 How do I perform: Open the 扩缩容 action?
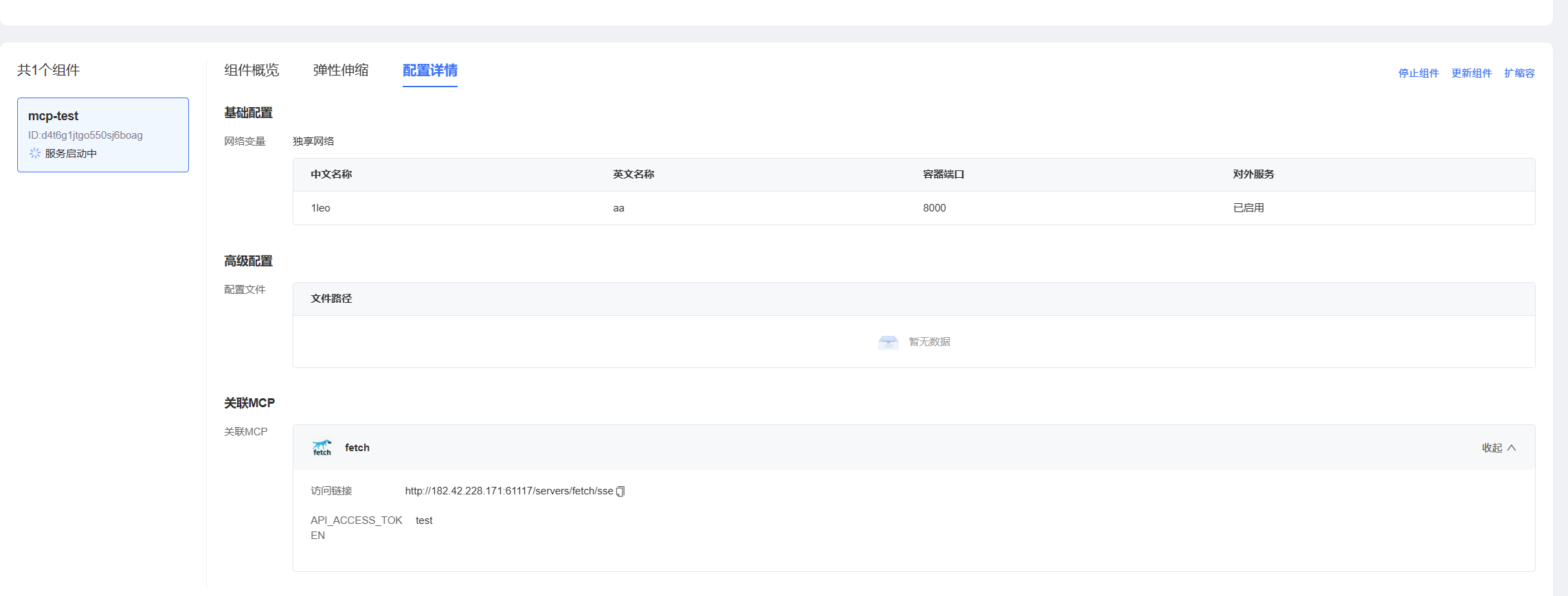pyautogui.click(x=1519, y=73)
